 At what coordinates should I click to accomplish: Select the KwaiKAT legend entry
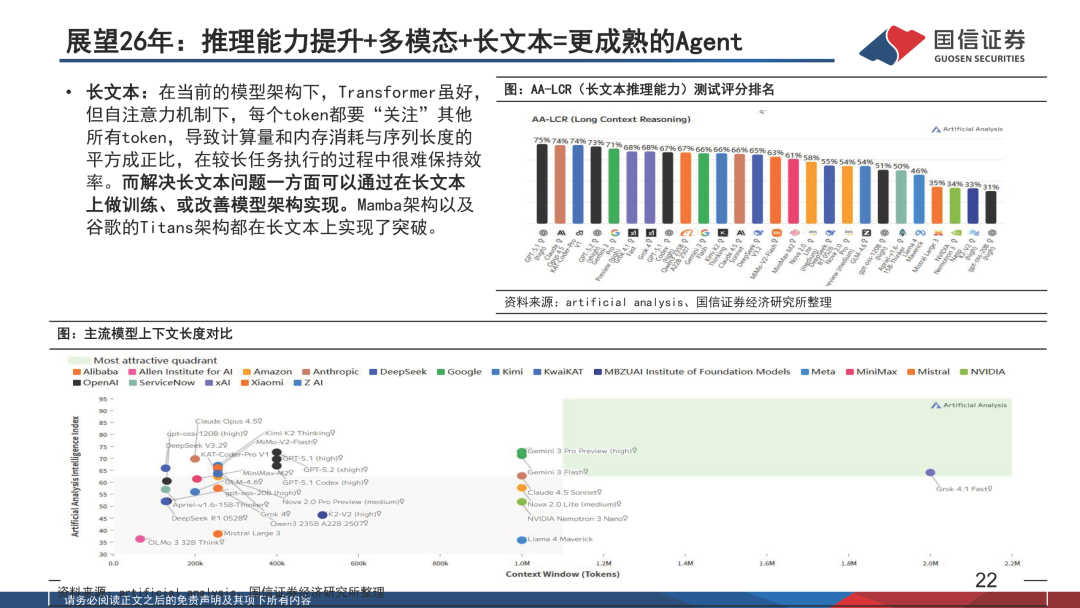pyautogui.click(x=558, y=372)
